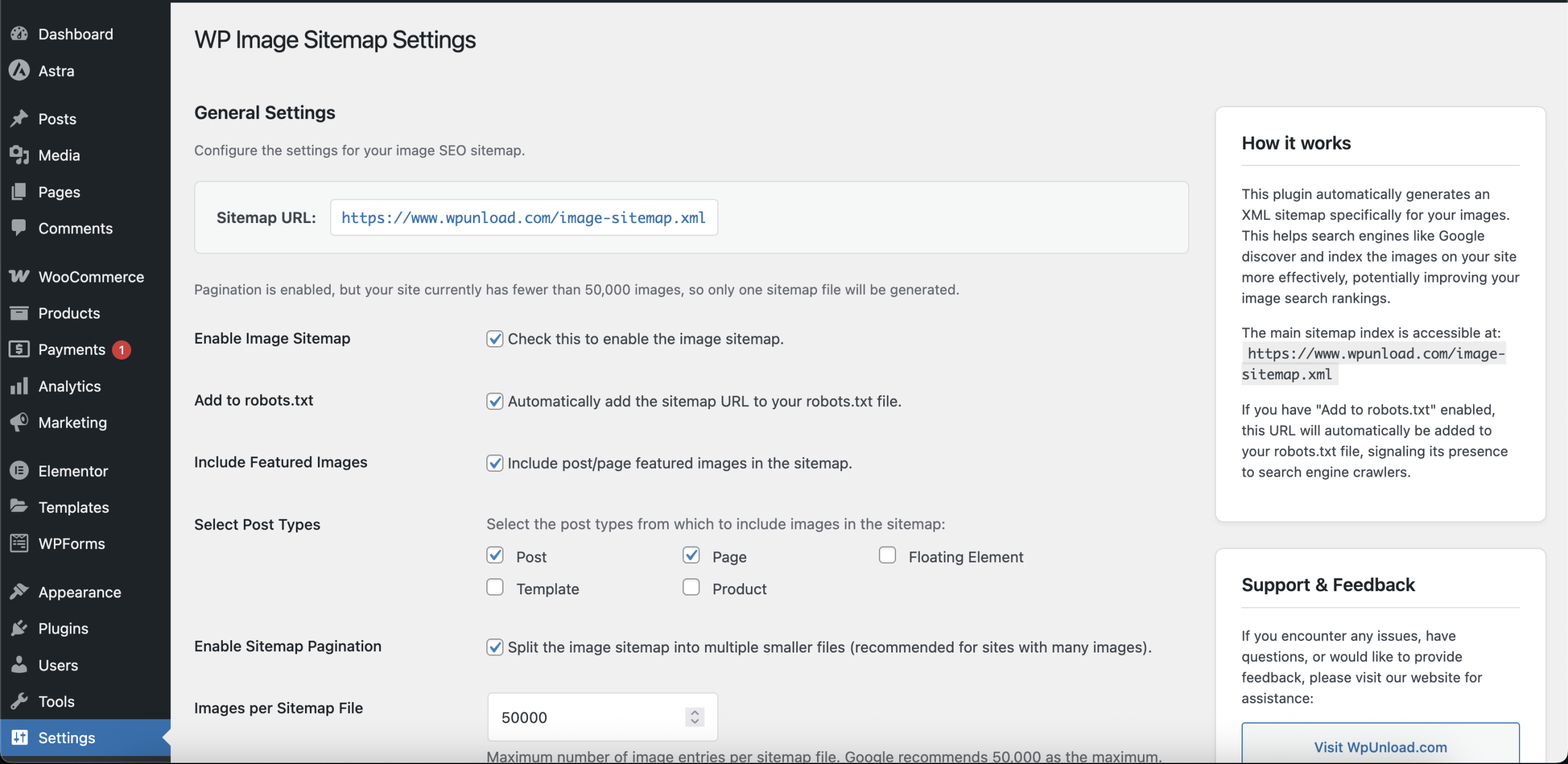Image resolution: width=1568 pixels, height=764 pixels.
Task: Open Products menu label
Action: [x=69, y=313]
